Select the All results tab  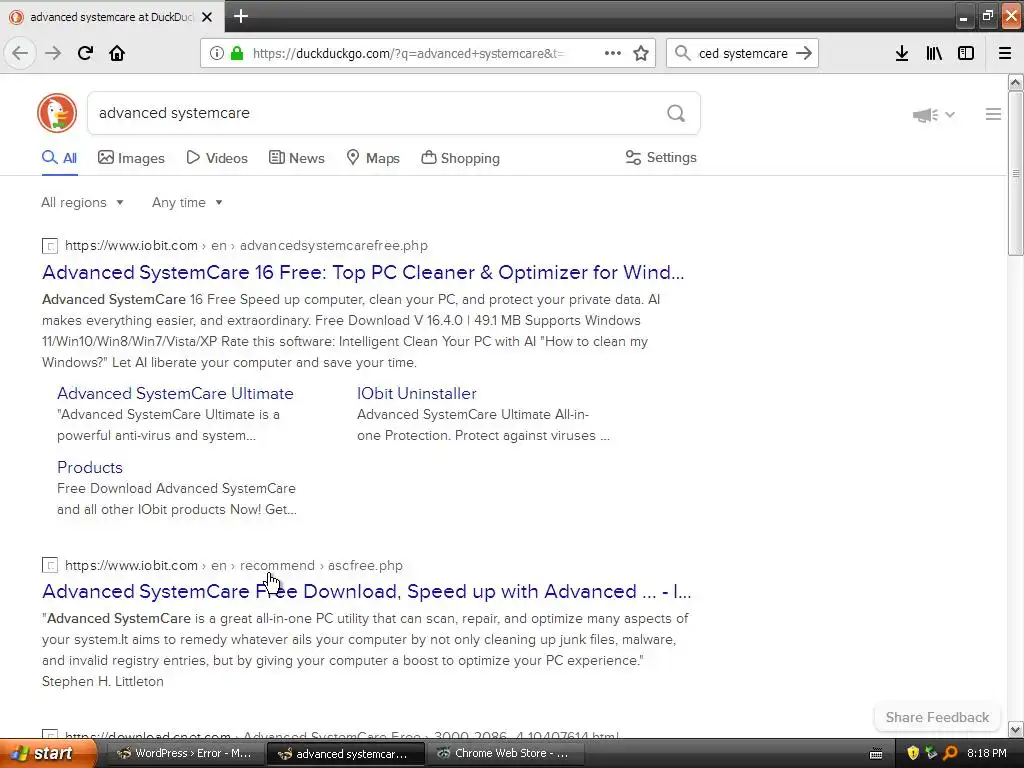59,158
